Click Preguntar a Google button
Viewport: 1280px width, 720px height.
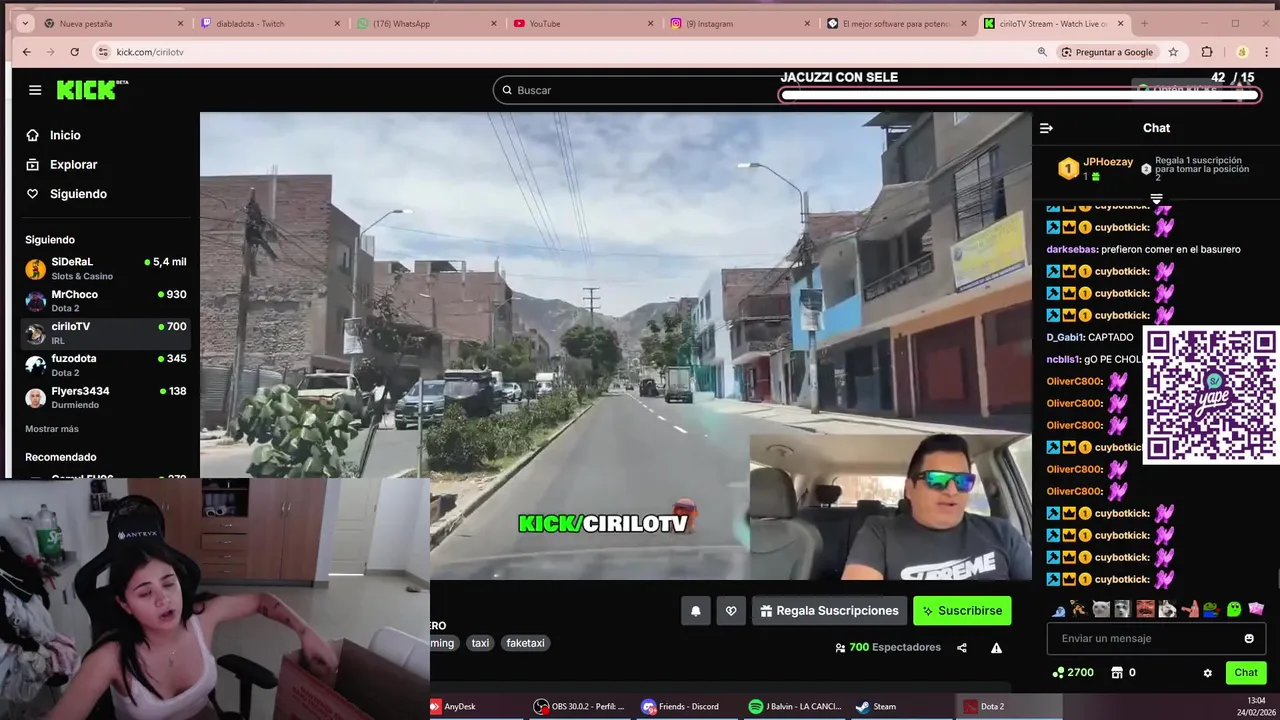pyautogui.click(x=1108, y=52)
